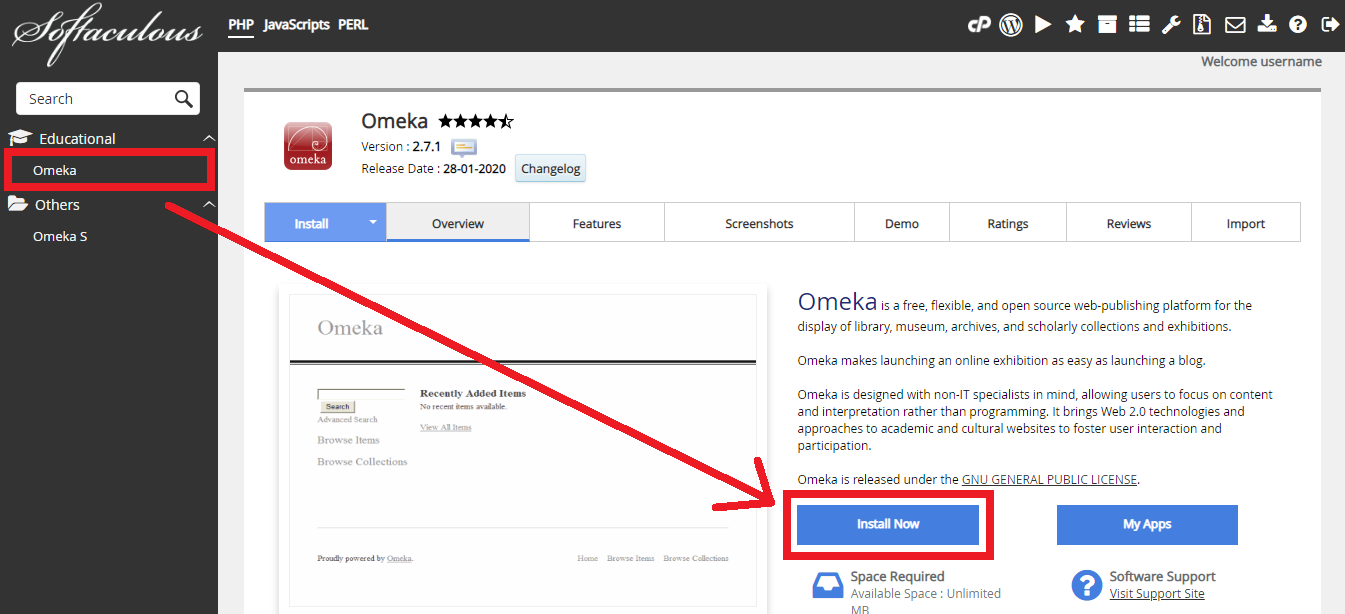Viewport: 1345px width, 614px height.
Task: Collapse the Educational category
Action: [x=208, y=138]
